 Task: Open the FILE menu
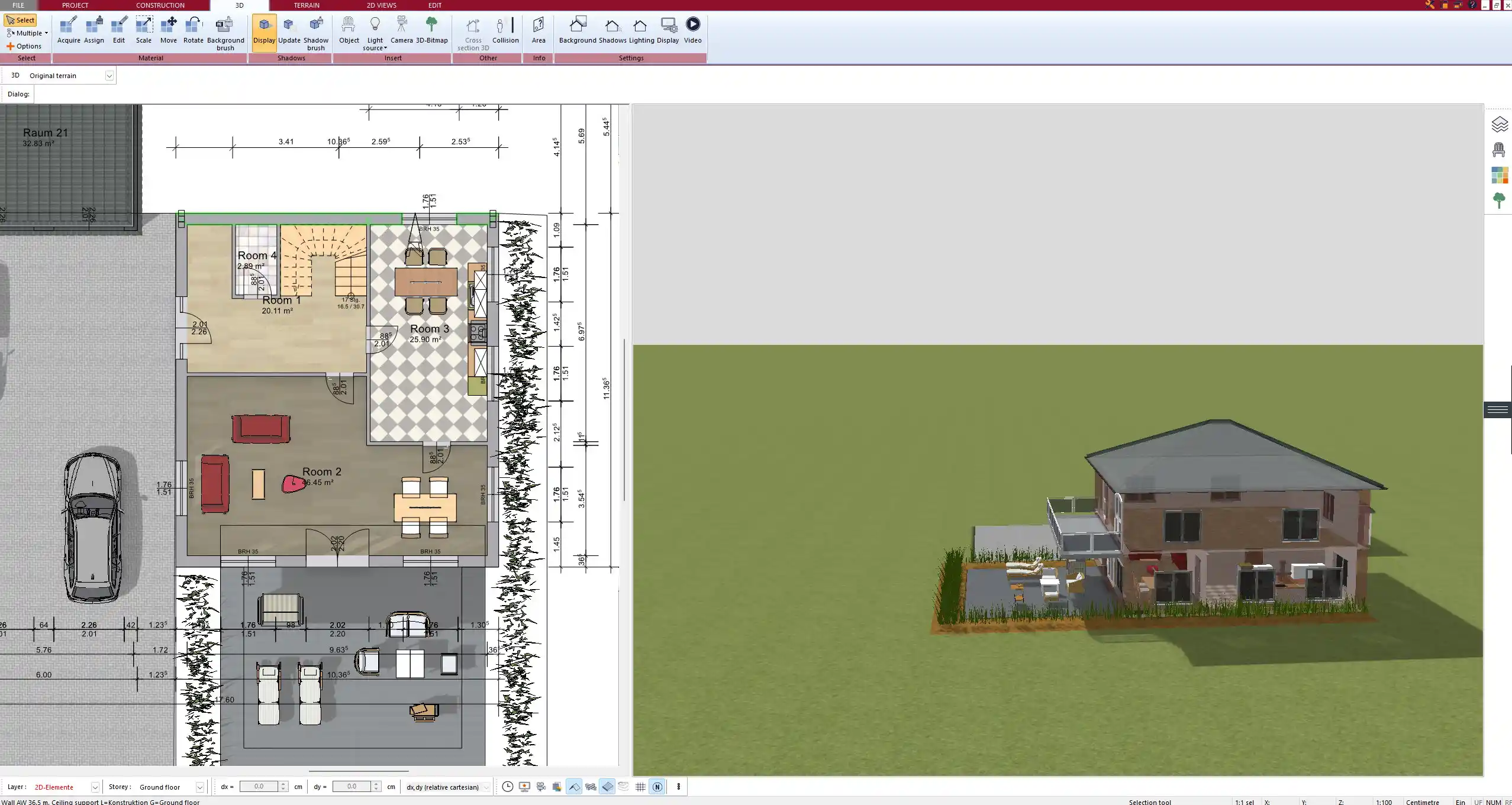pos(18,5)
